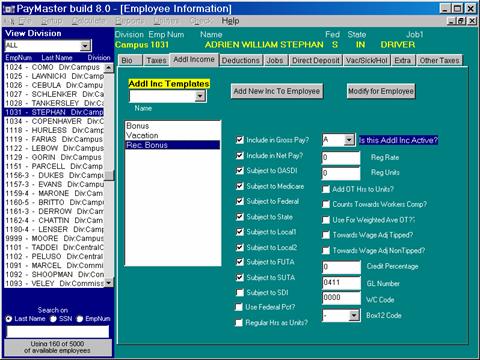480x360 pixels.
Task: Click the employee list scrollbar thumb
Action: tap(109, 175)
